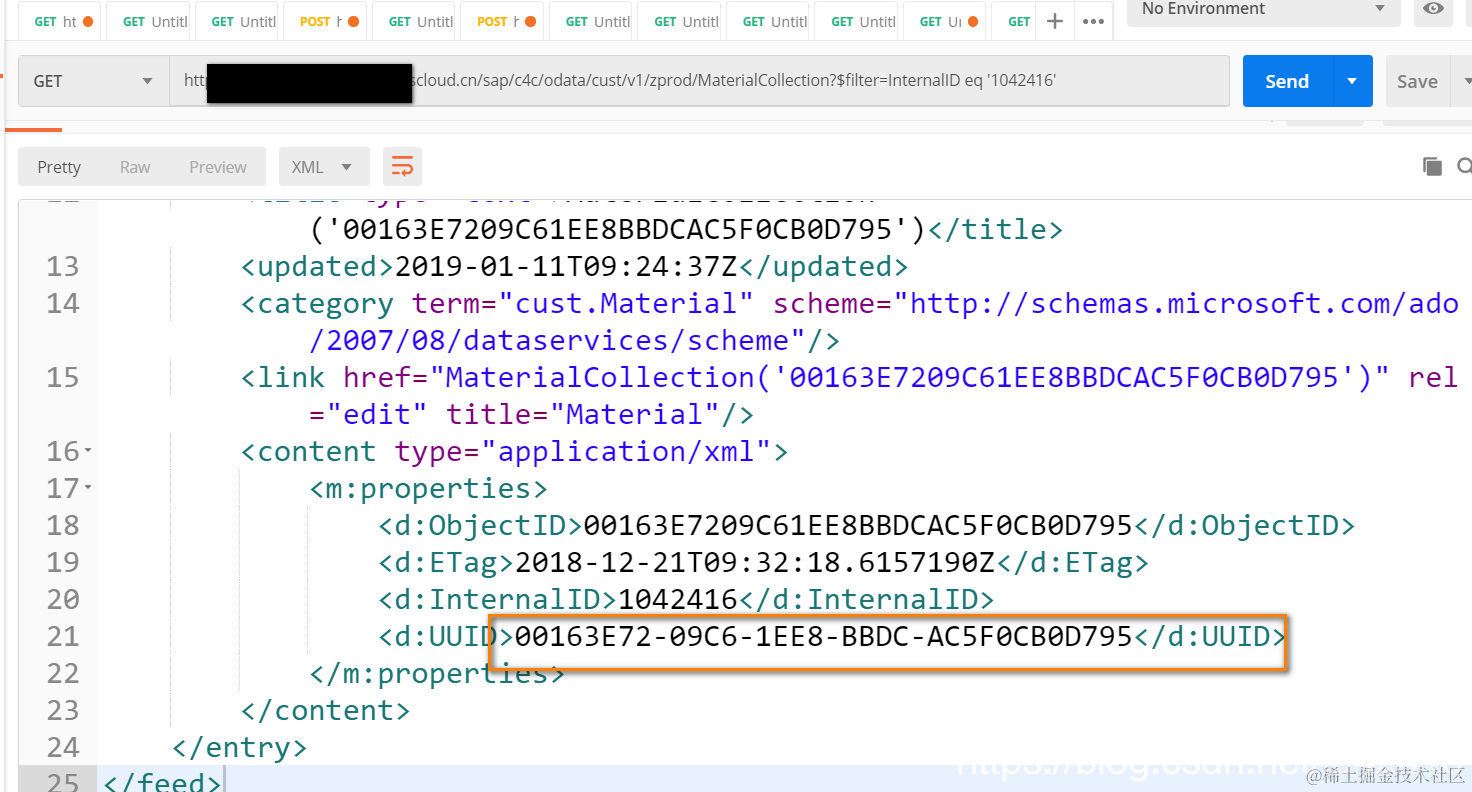This screenshot has height=792, width=1472.
Task: Open the tab options ellipsis menu
Action: coord(1093,21)
